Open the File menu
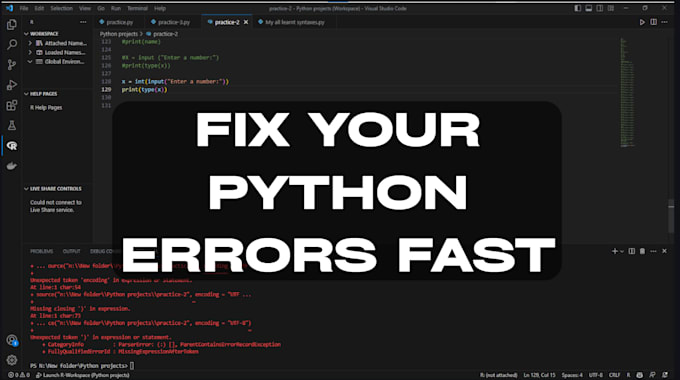 [24, 8]
